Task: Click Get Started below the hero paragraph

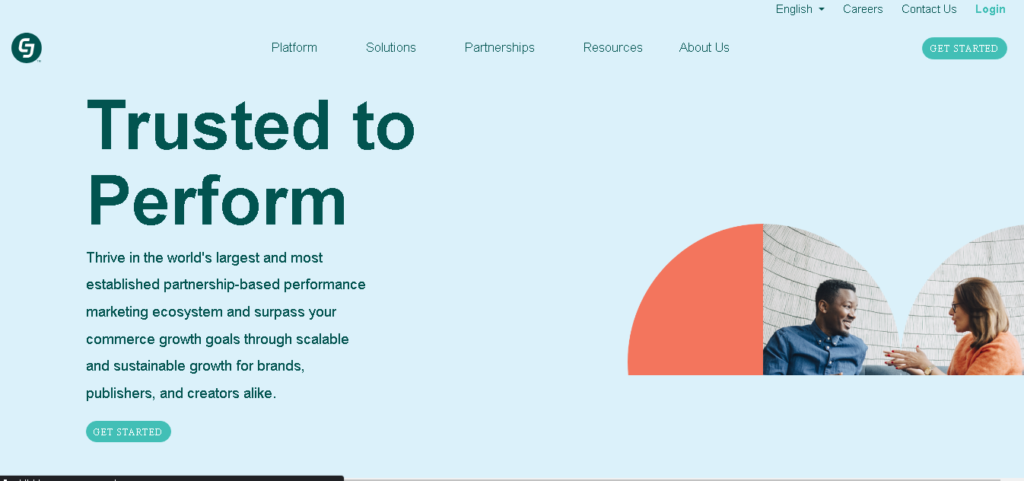Action: click(128, 432)
